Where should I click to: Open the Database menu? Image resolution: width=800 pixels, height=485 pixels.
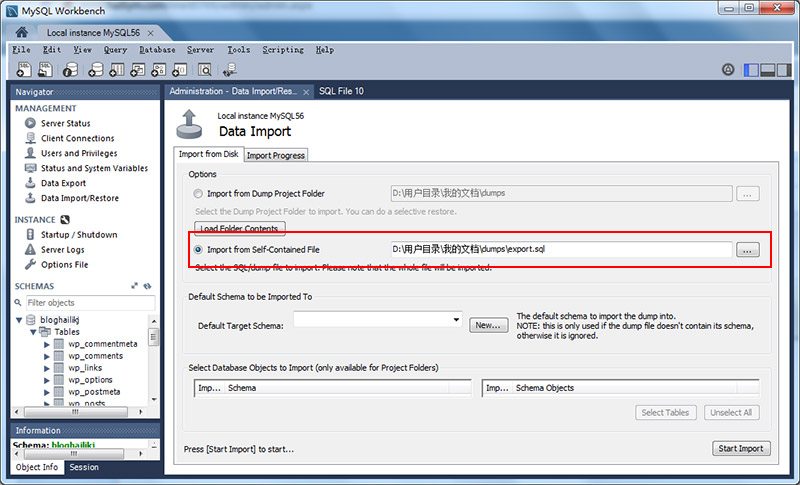pyautogui.click(x=157, y=49)
